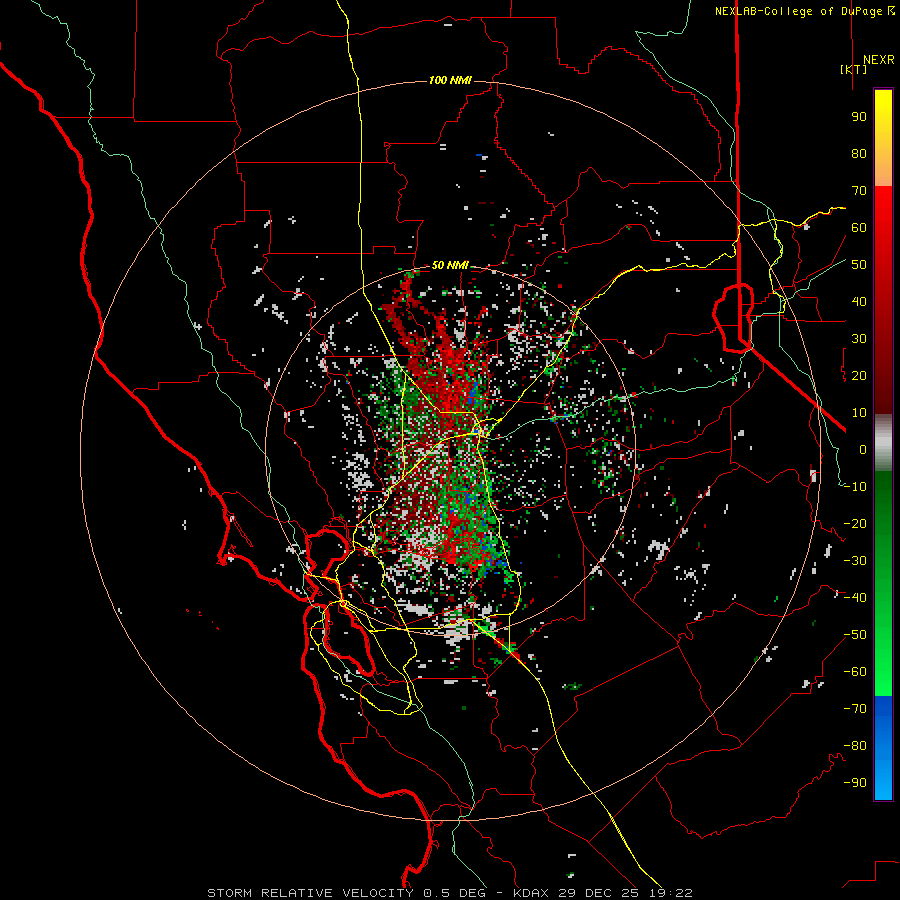This screenshot has height=900, width=900.
Task: Pick the bright red segment of color bar
Action: coord(883,210)
